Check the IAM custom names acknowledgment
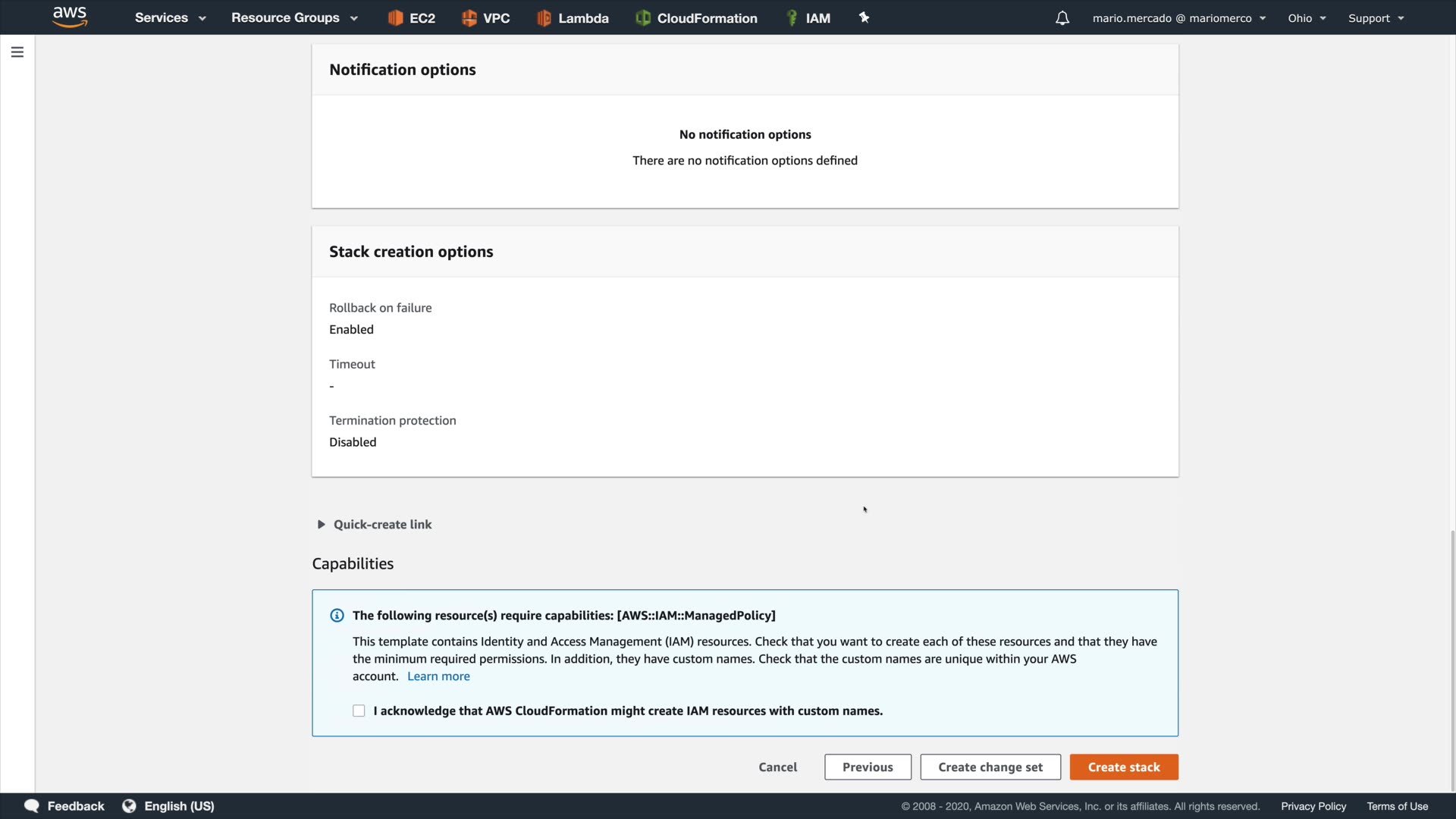The image size is (1456, 819). [359, 711]
